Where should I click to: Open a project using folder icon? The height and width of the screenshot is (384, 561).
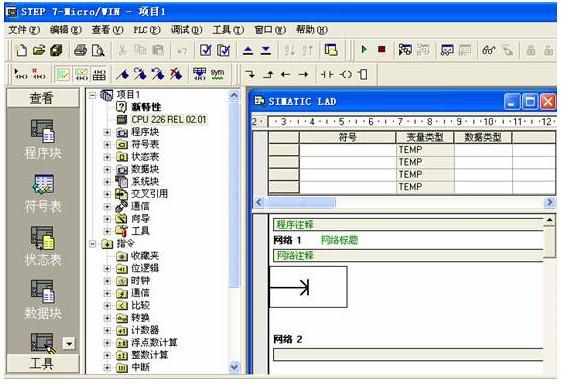point(39,50)
